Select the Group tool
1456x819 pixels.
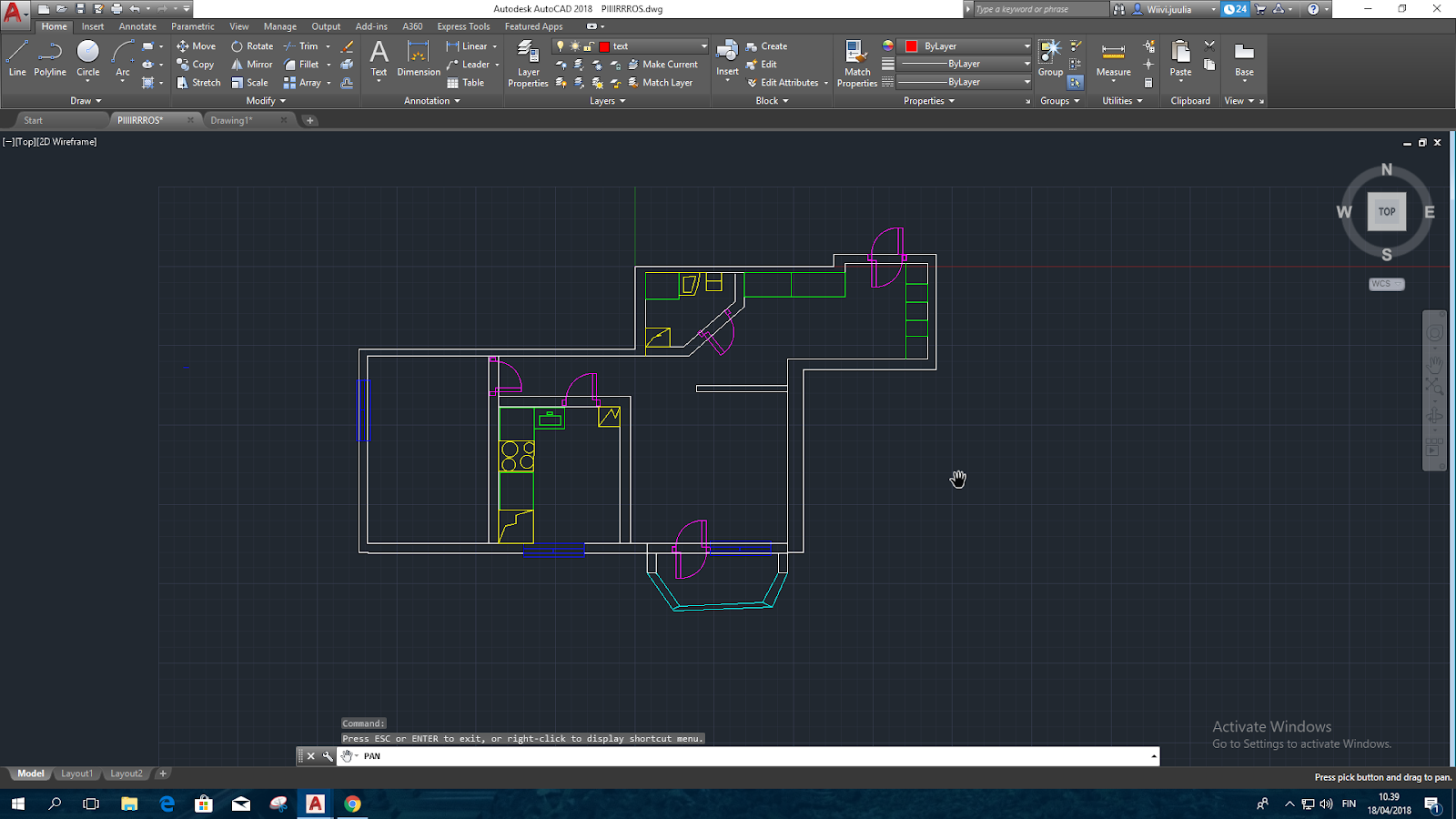point(1049,57)
